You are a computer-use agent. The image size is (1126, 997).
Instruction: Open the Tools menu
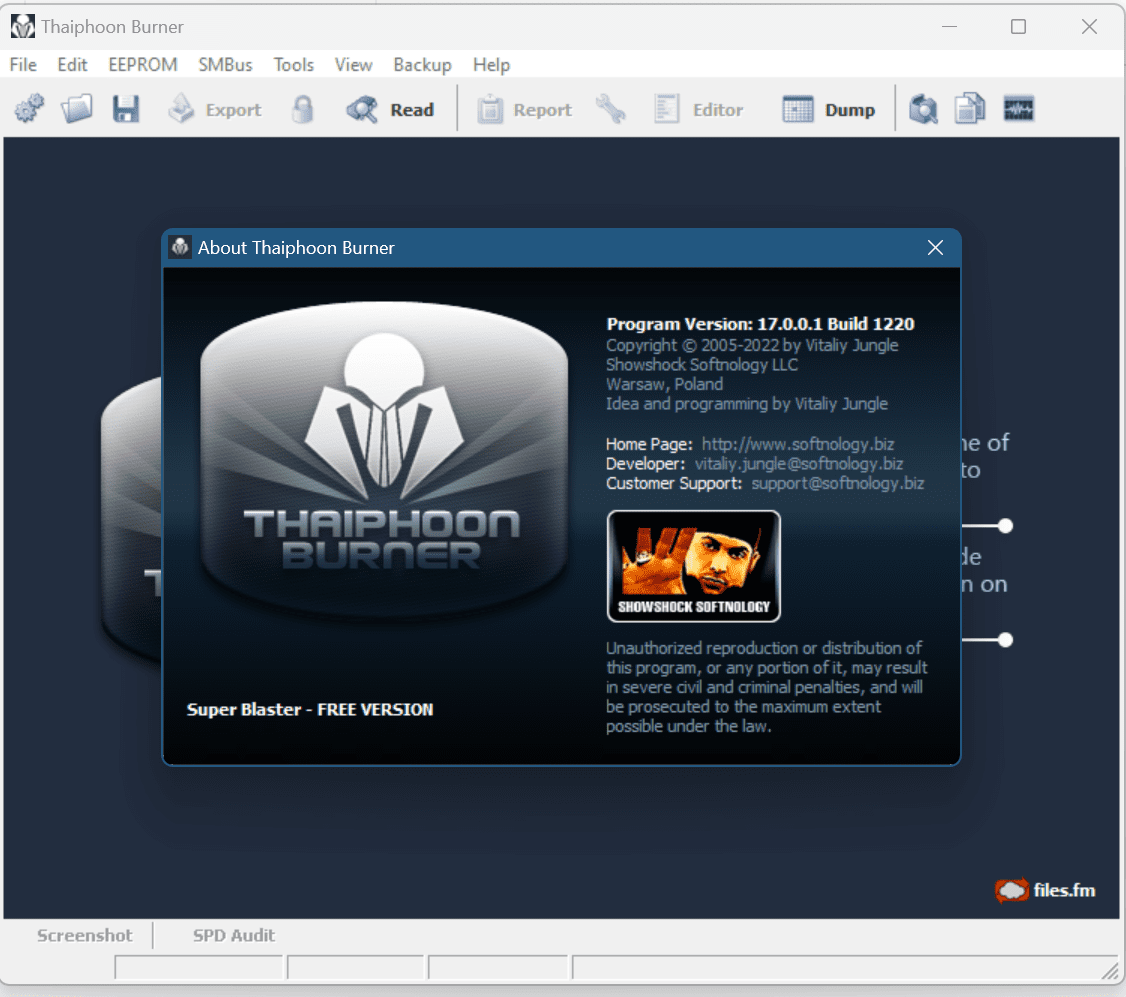(x=294, y=65)
